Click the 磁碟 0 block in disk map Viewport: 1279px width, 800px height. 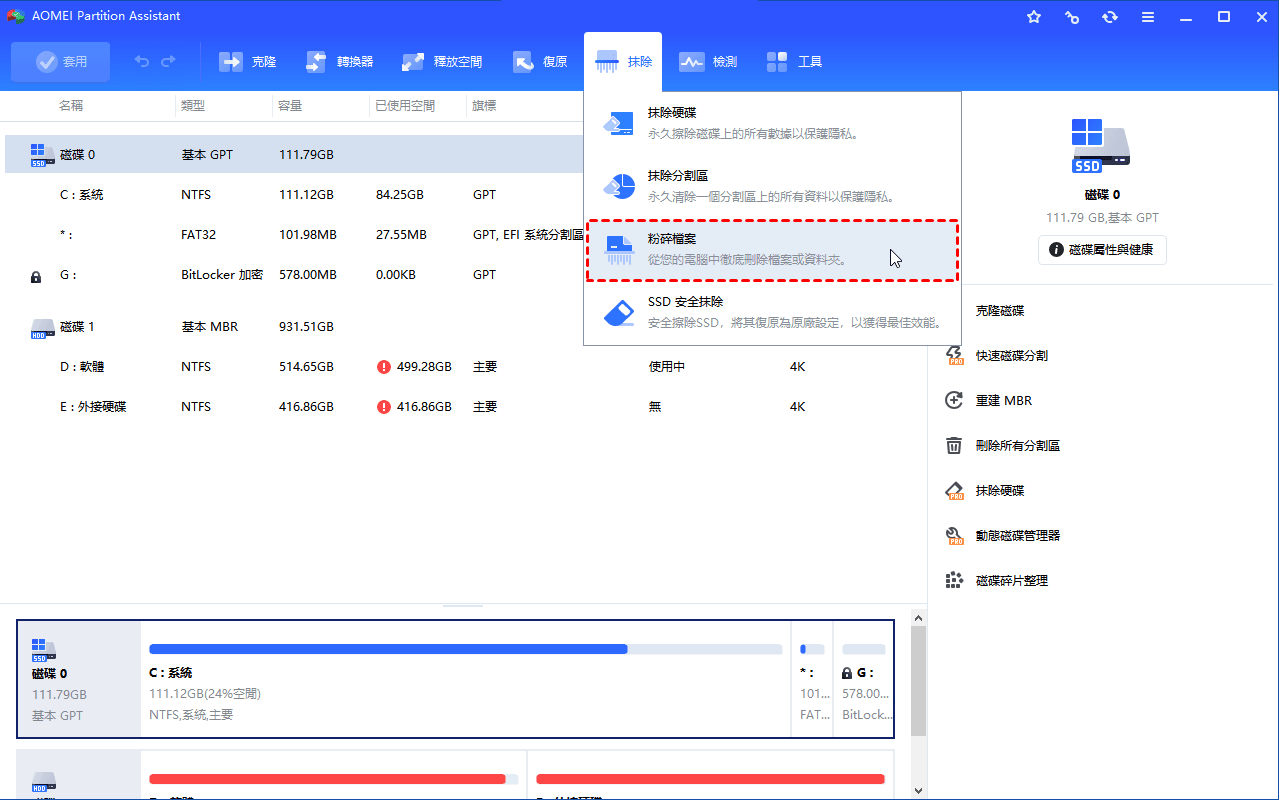coord(80,678)
